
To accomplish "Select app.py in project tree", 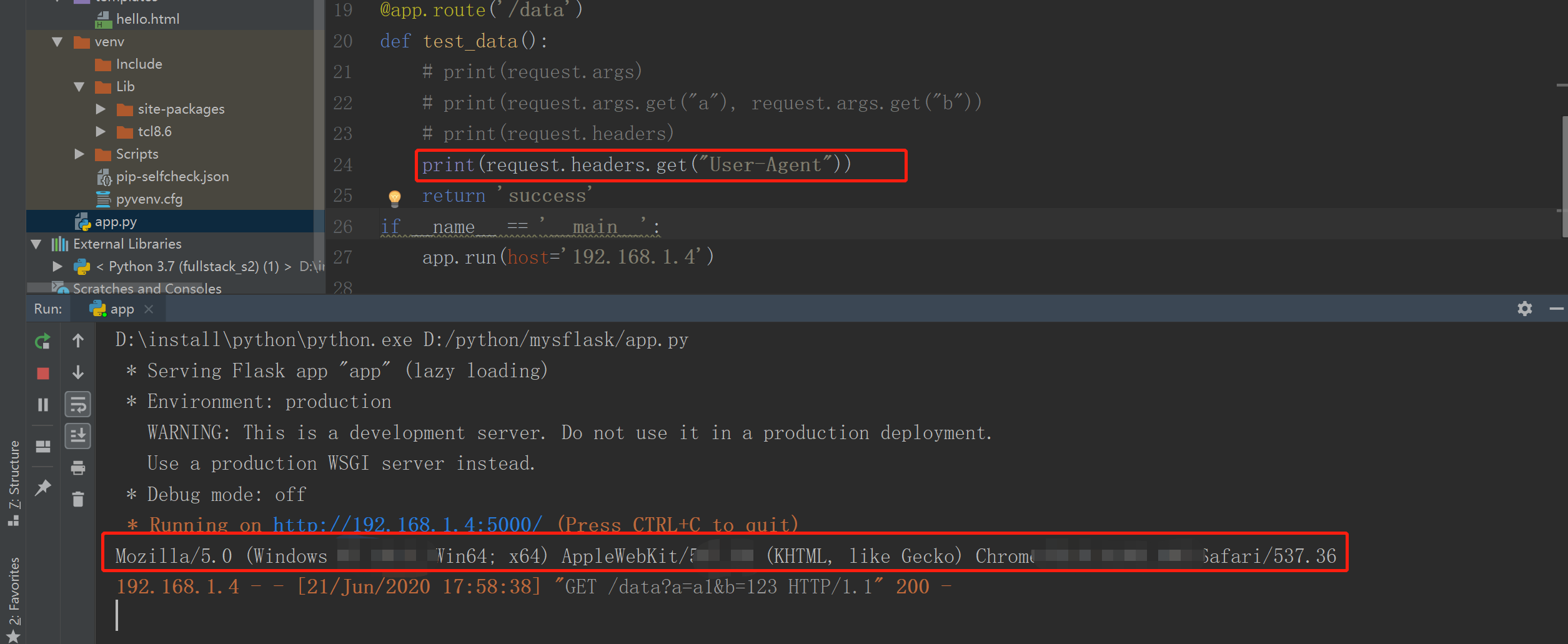I will click(x=116, y=222).
